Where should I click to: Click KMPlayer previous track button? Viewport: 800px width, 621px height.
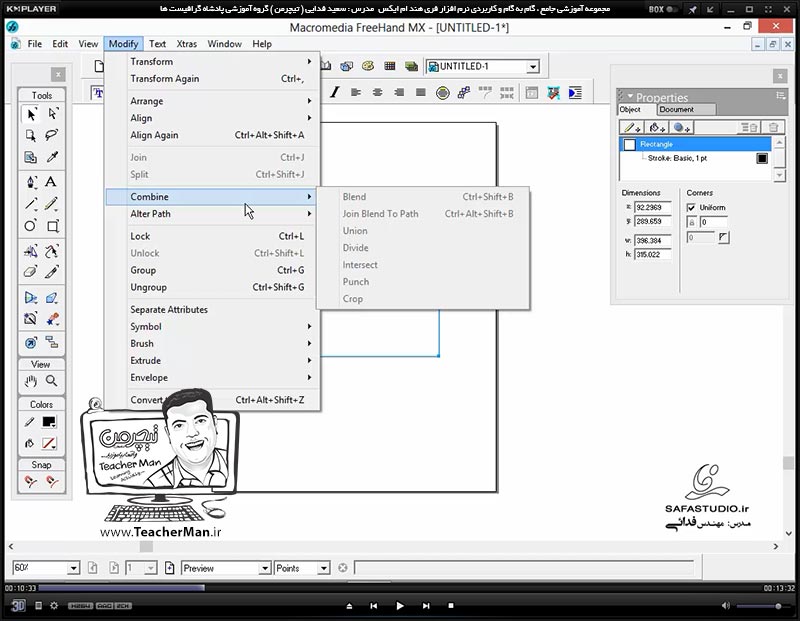[373, 606]
